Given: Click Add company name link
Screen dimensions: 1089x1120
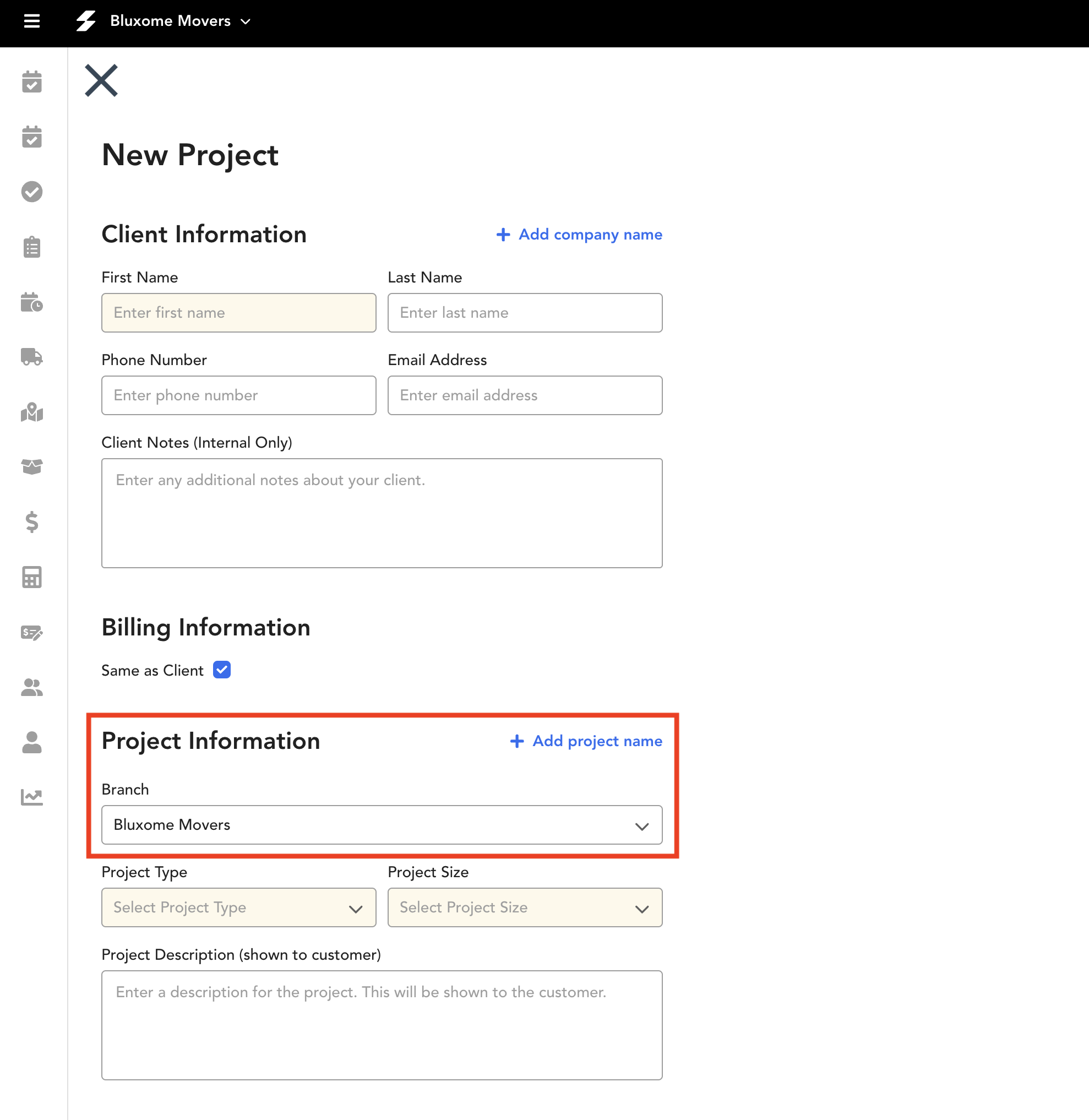Looking at the screenshot, I should pyautogui.click(x=579, y=235).
